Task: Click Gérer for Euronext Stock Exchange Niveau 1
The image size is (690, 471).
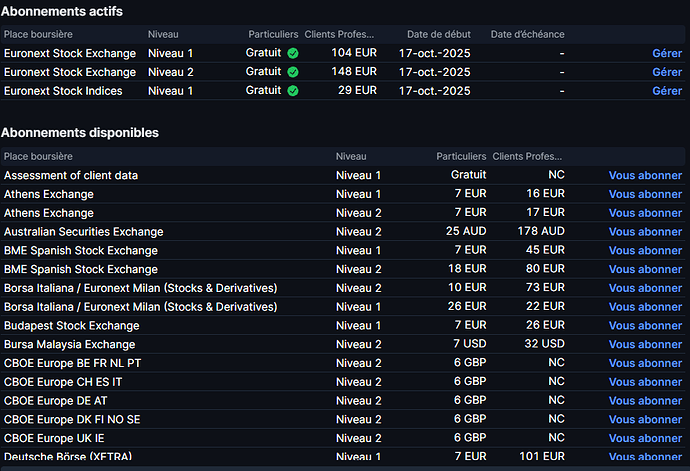Action: click(667, 53)
